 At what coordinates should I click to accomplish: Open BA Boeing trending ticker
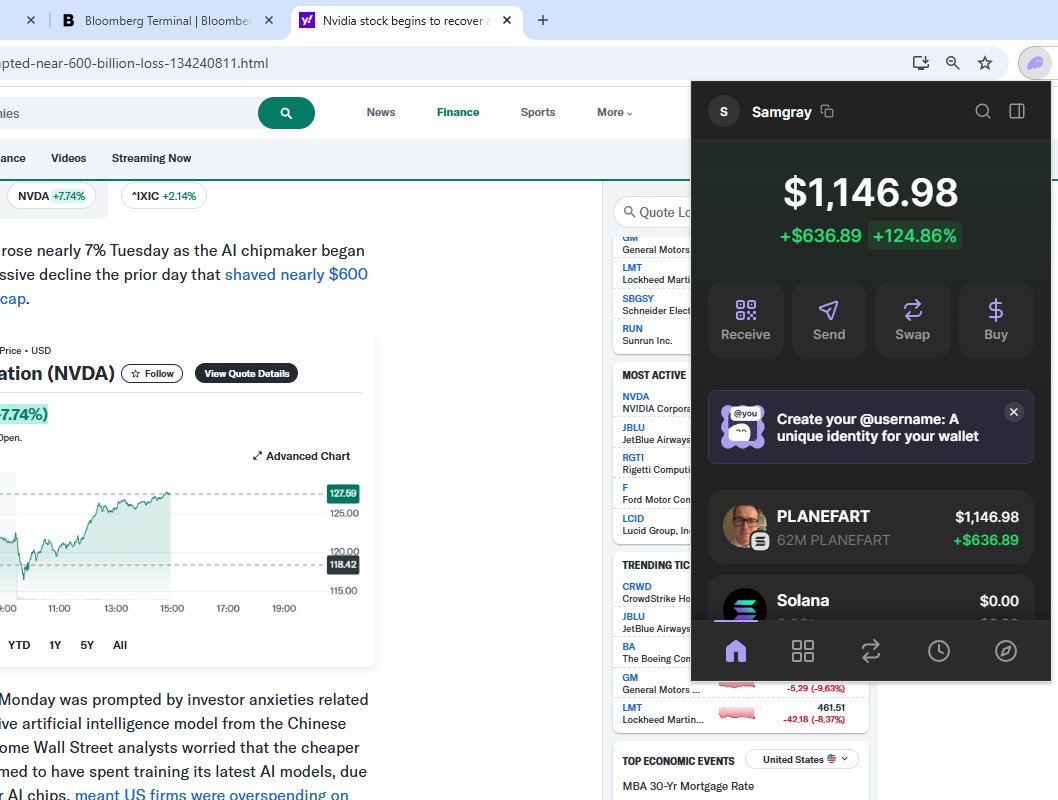coord(629,647)
